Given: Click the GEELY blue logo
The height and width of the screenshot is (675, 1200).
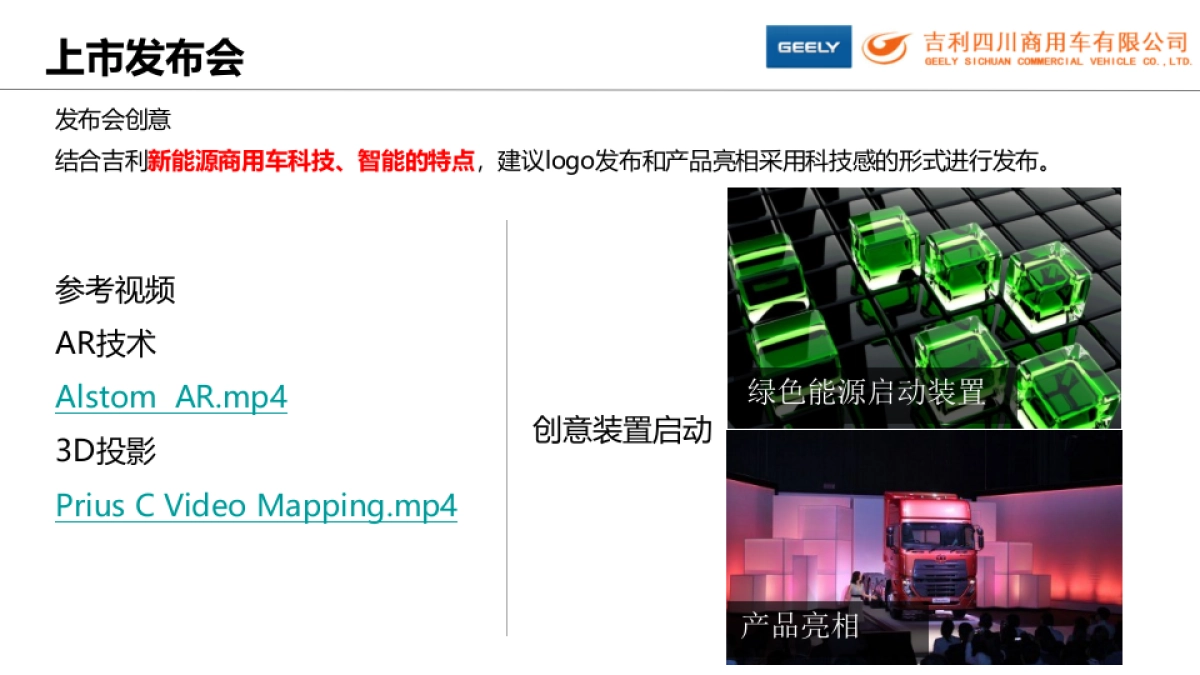Looking at the screenshot, I should (808, 46).
